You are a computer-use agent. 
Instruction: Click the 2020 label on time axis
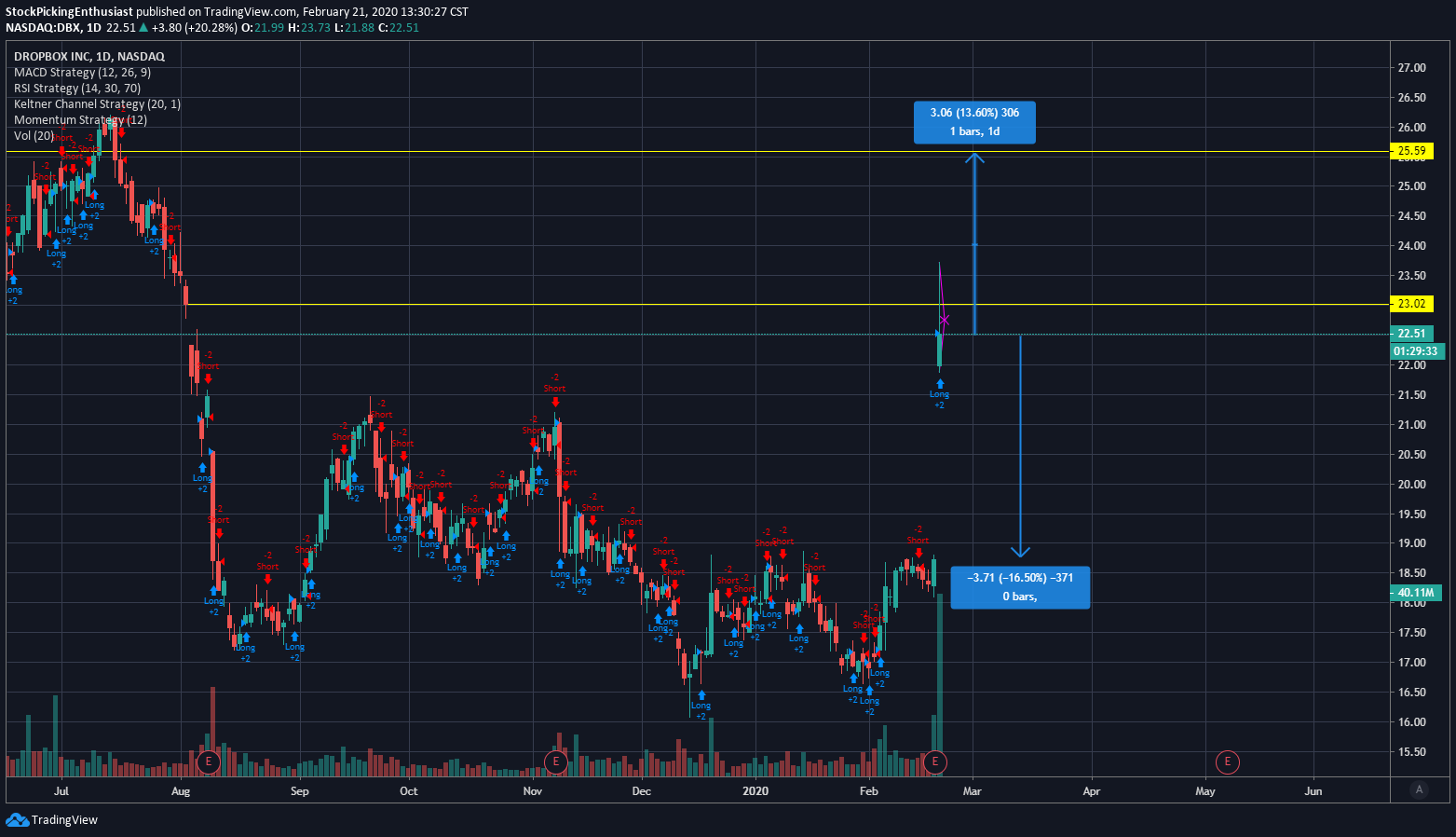point(756,791)
